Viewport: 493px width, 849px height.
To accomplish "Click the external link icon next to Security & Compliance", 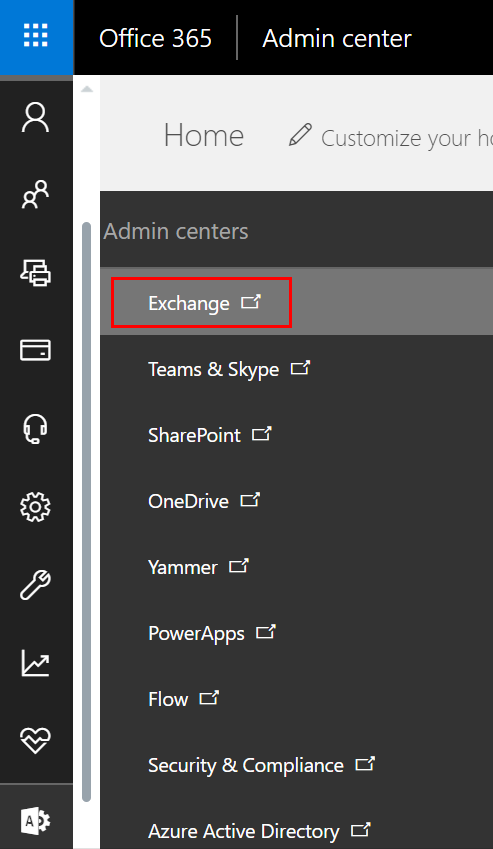I will [x=365, y=764].
